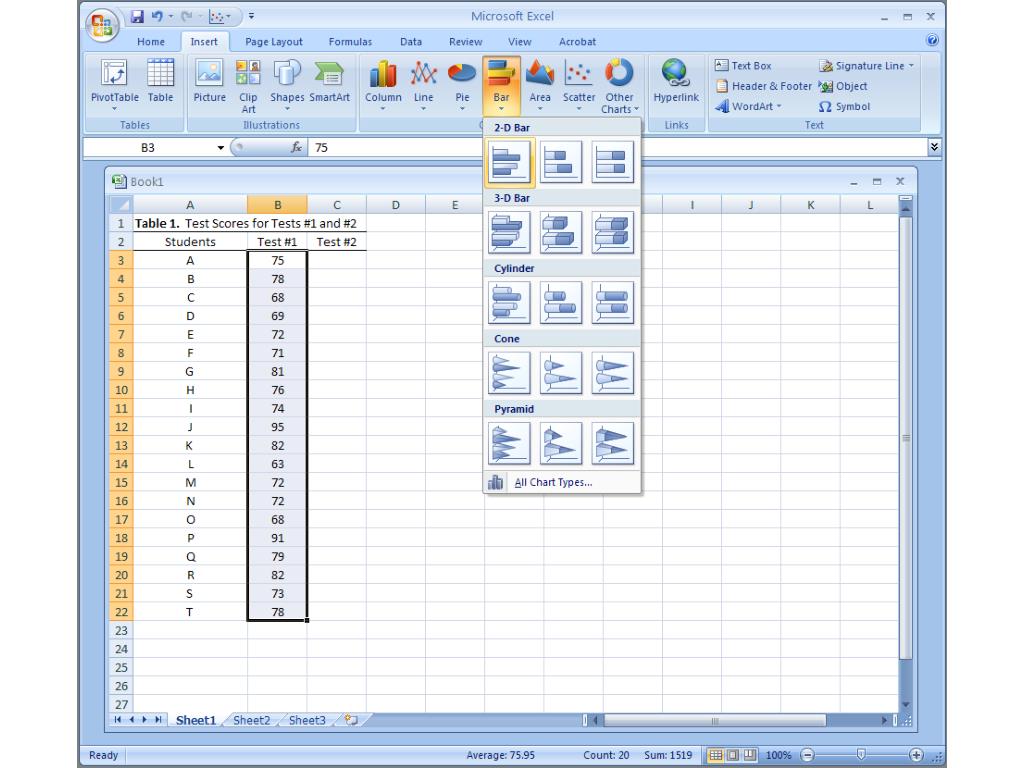The height and width of the screenshot is (768, 1024).
Task: Open the Other Charts dropdown
Action: 619,85
